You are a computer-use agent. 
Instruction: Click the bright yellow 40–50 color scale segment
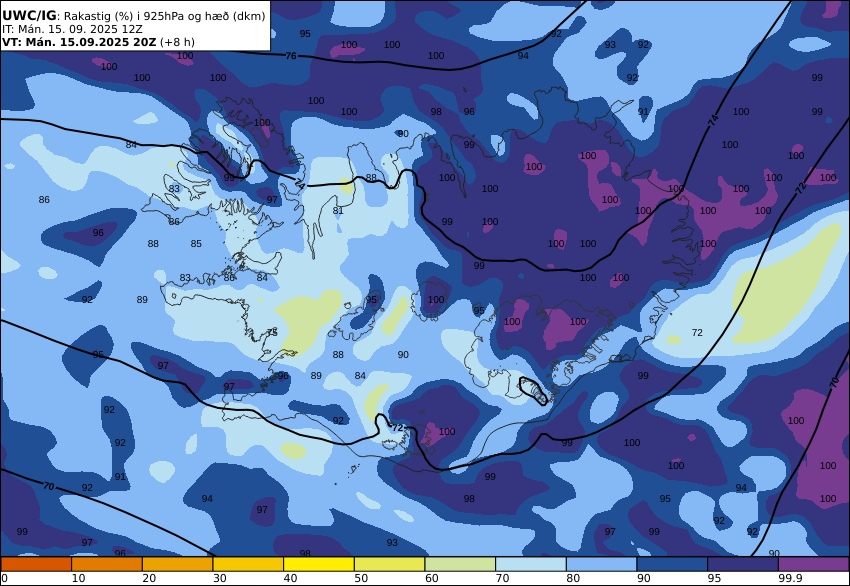coord(319,564)
